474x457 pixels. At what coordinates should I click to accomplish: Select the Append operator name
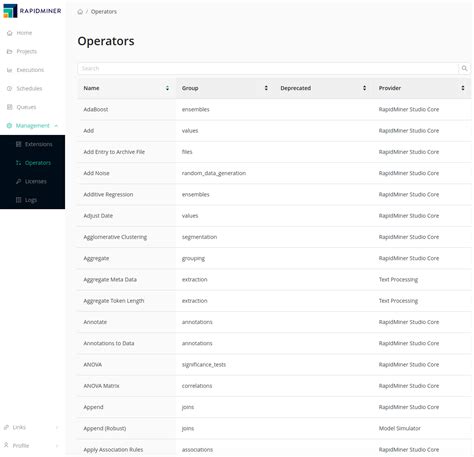[x=93, y=407]
